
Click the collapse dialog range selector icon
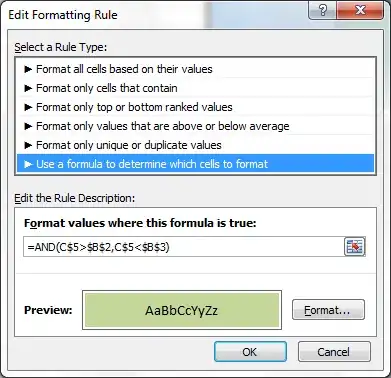354,247
